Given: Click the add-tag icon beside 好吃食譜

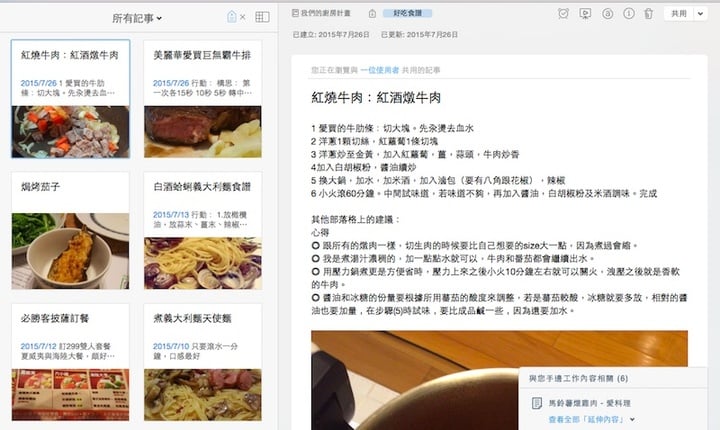Looking at the screenshot, I should [x=372, y=14].
